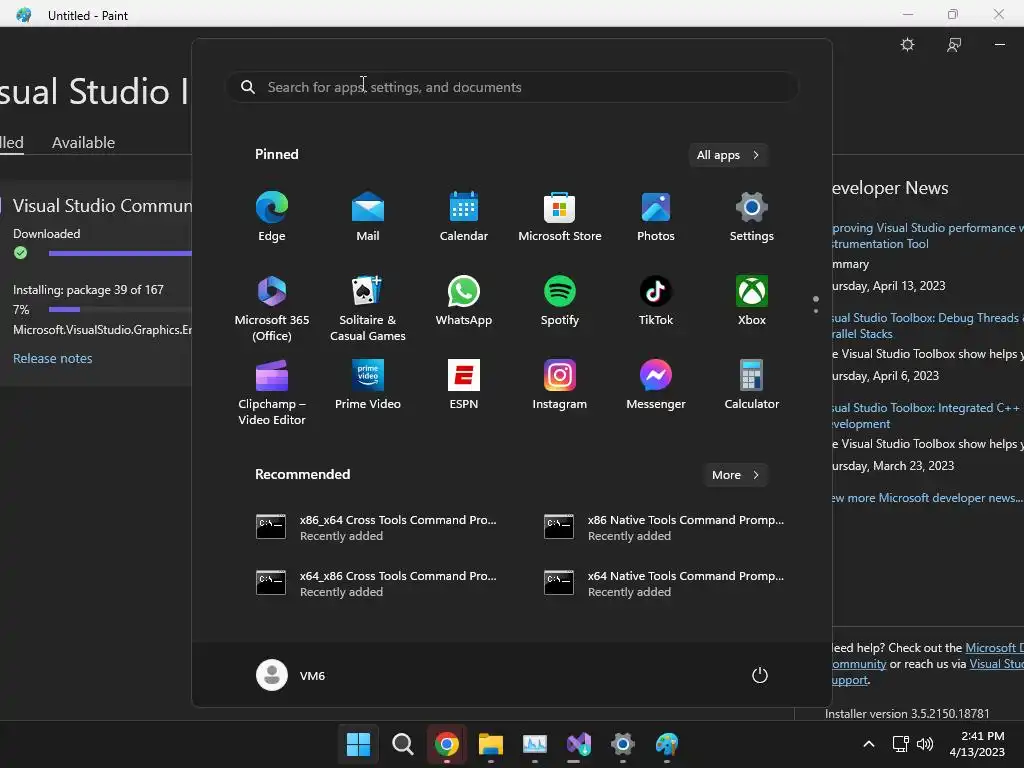Open x86 Native Tools Command Prompt
The image size is (1024, 768).
[x=665, y=527]
